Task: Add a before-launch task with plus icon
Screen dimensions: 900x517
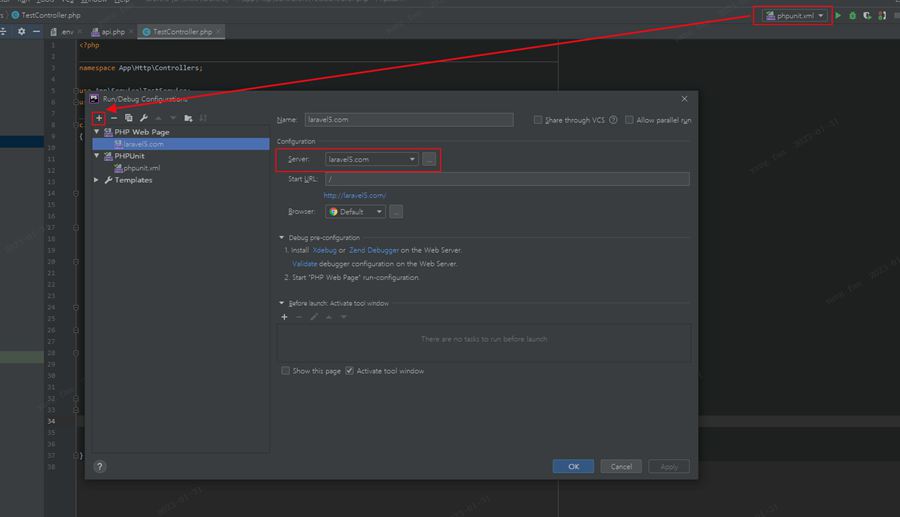Action: click(x=284, y=317)
